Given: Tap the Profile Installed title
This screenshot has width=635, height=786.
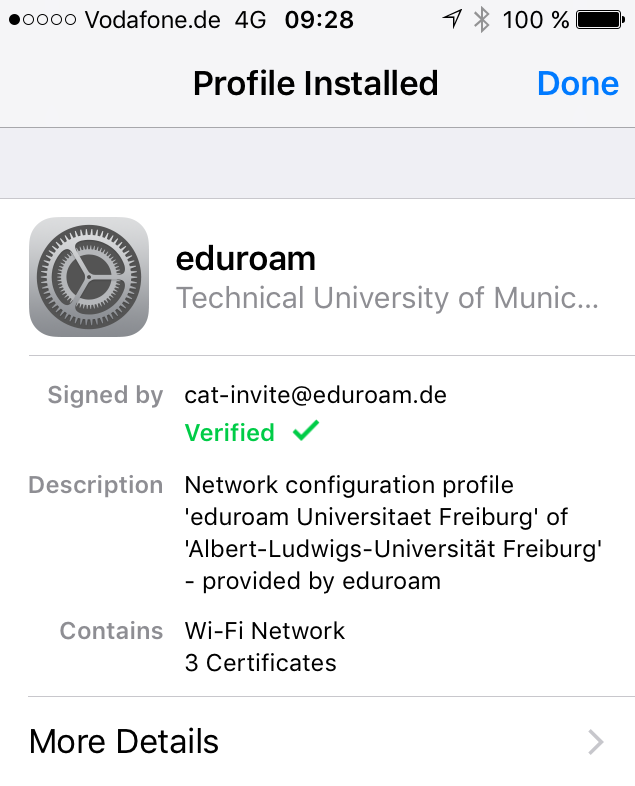Looking at the screenshot, I should (315, 83).
